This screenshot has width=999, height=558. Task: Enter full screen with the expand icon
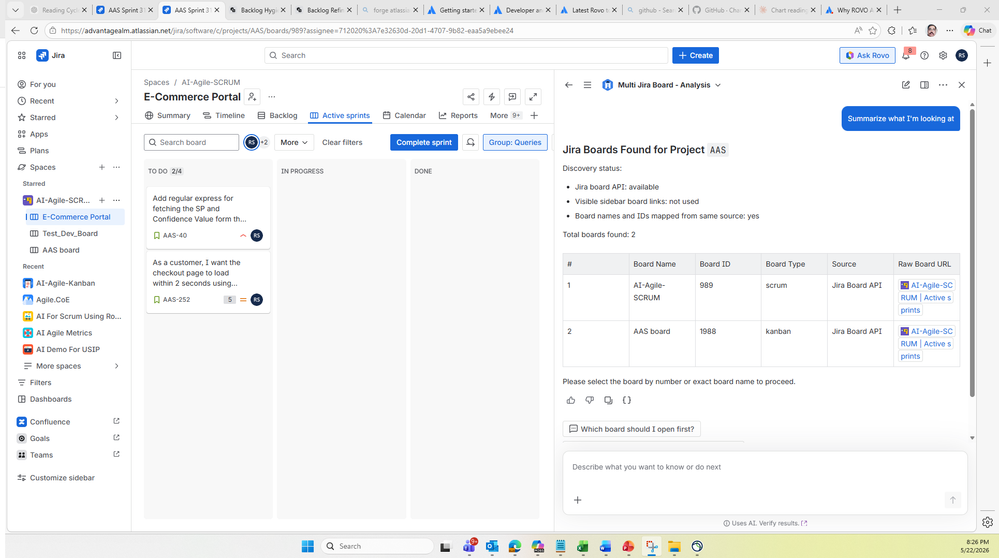[x=533, y=97]
